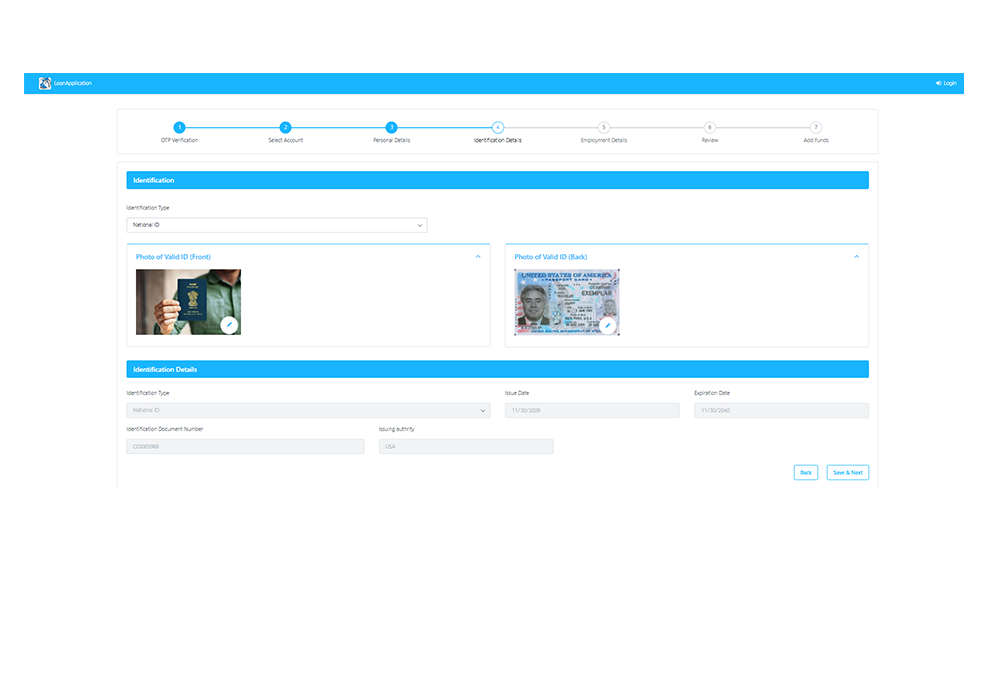
Task: Collapse the Photo of Valid ID (Front) panel
Action: pos(478,256)
